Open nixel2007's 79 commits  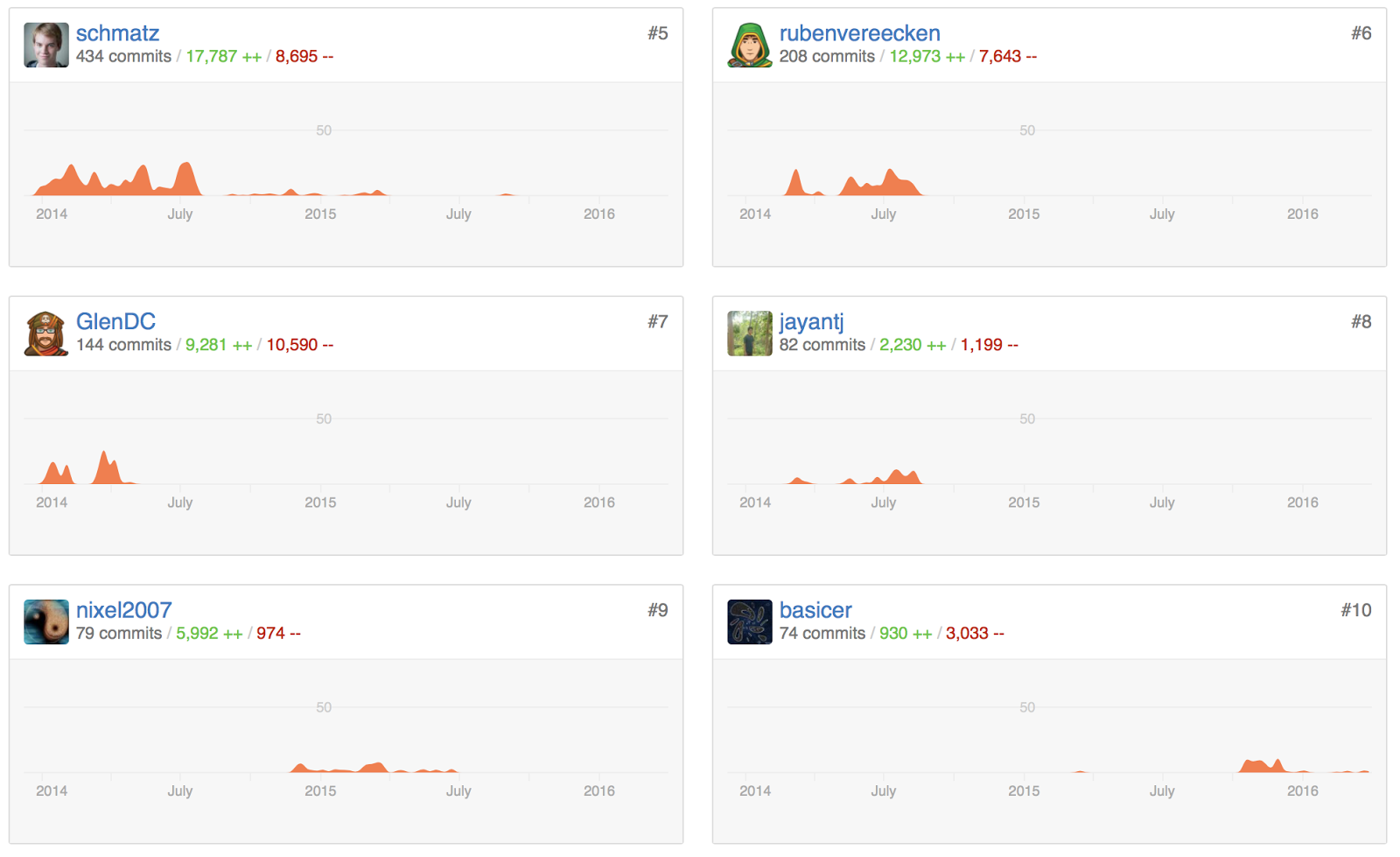tap(119, 634)
